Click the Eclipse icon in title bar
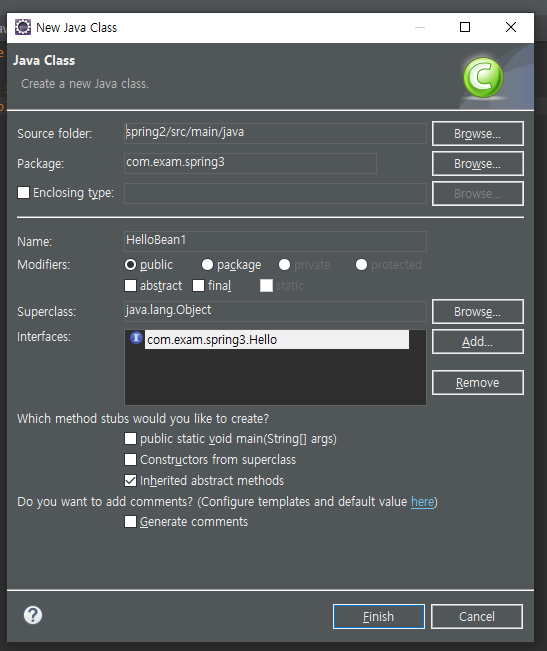The height and width of the screenshot is (651, 547). click(x=23, y=27)
